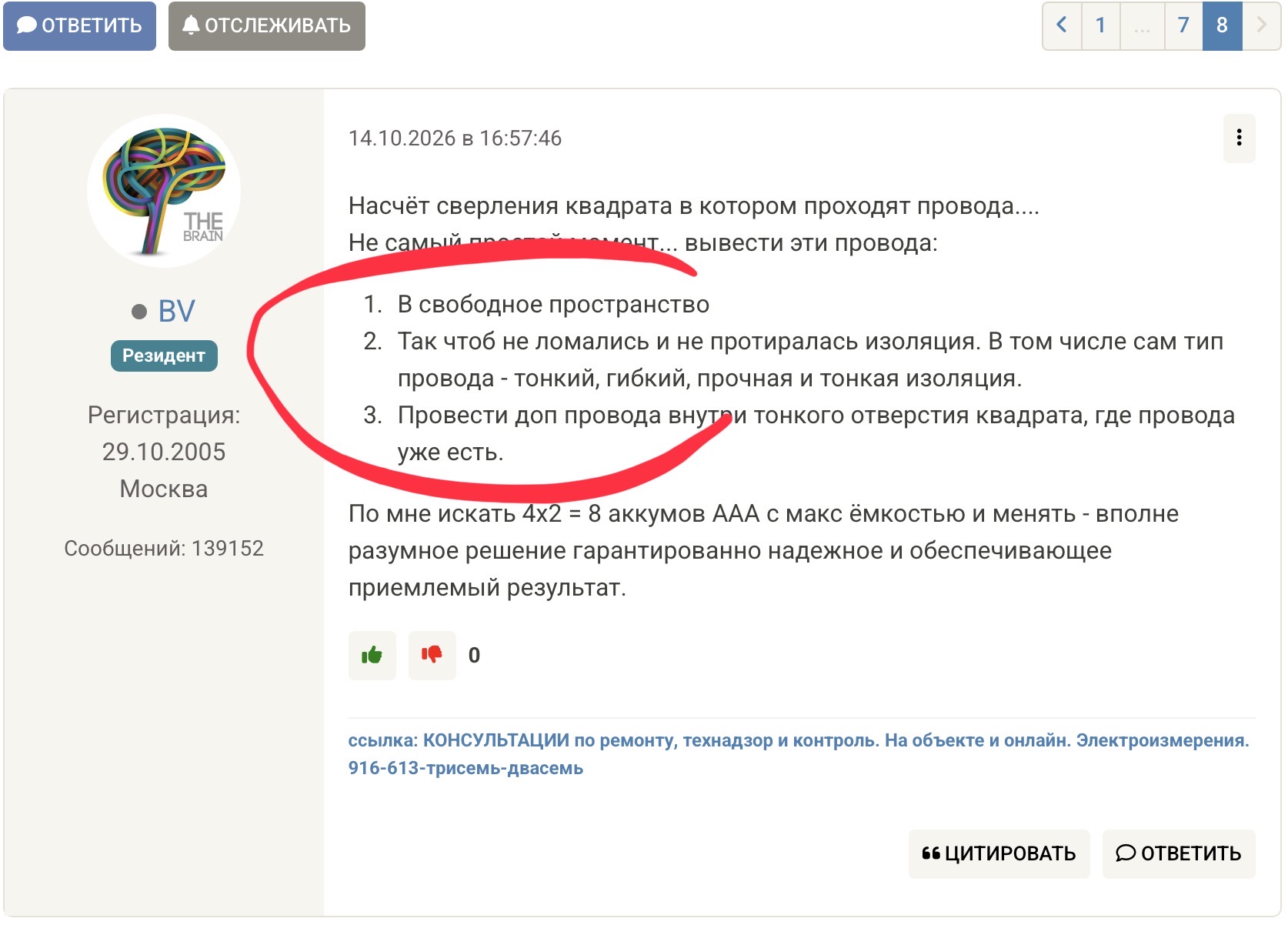Click the vote score counter showing 0

(x=474, y=655)
